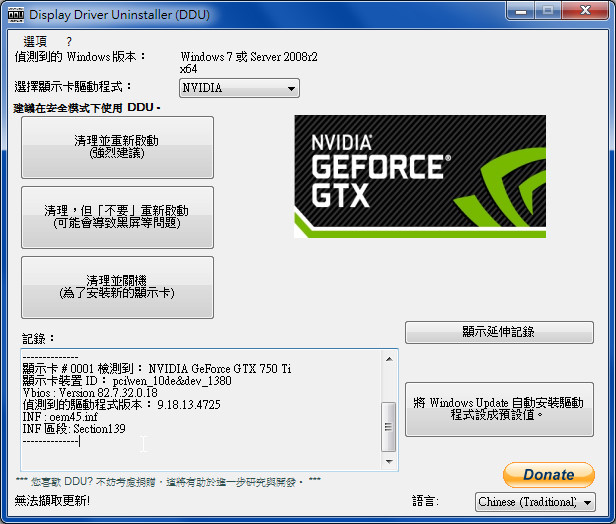
Task: Click the log scrollbar thumb
Action: pyautogui.click(x=389, y=427)
